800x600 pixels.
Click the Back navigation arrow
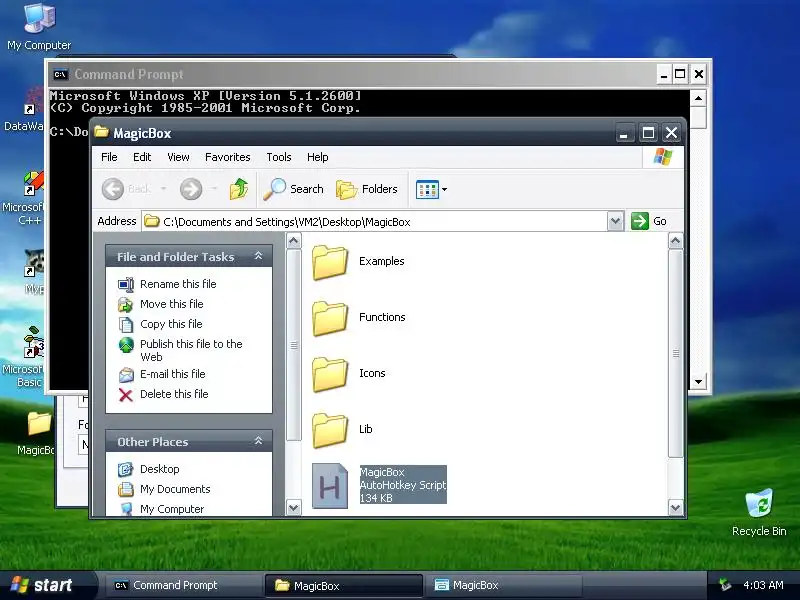[113, 189]
